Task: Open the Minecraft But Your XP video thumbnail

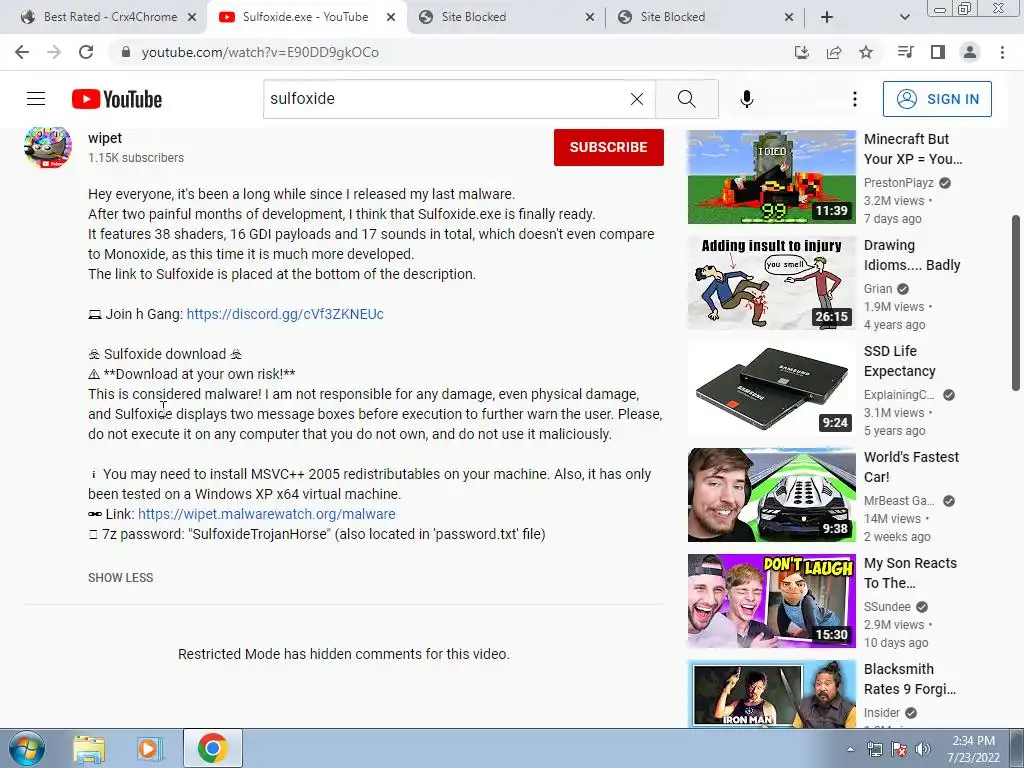Action: click(x=771, y=177)
